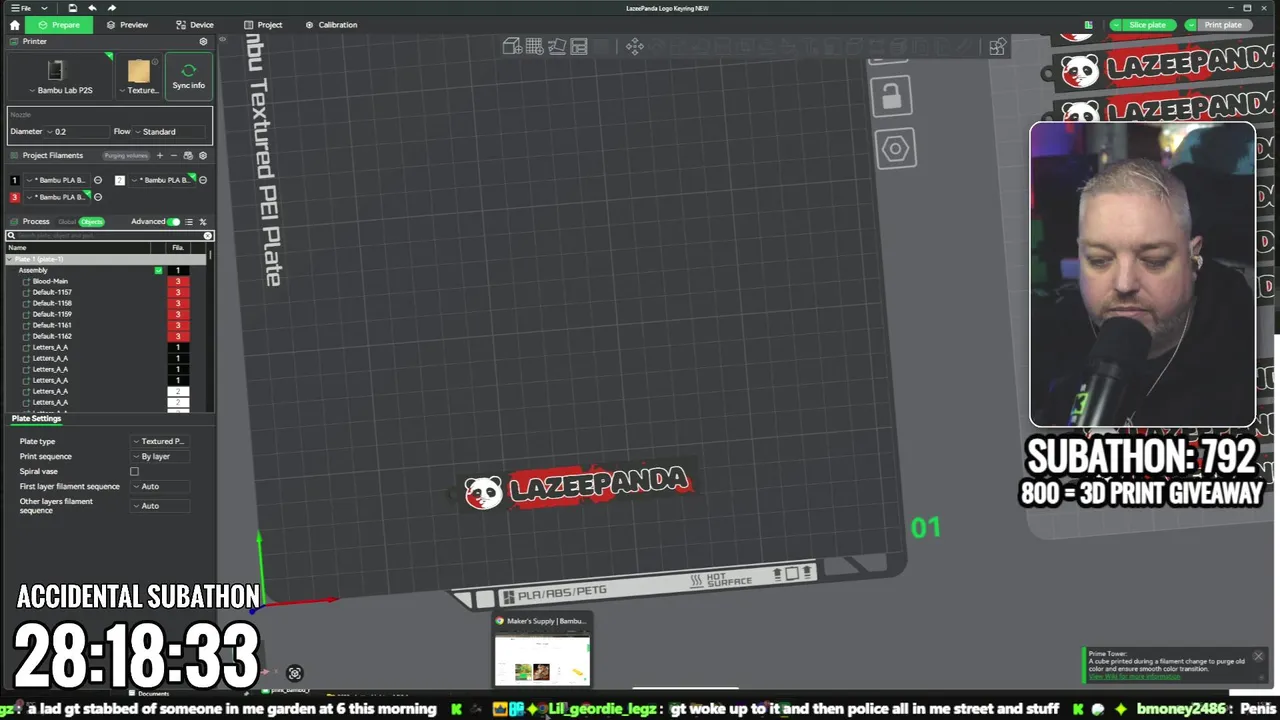The height and width of the screenshot is (720, 1280).
Task: Open filament 2 Bambu PLA dropdown
Action: click(163, 180)
